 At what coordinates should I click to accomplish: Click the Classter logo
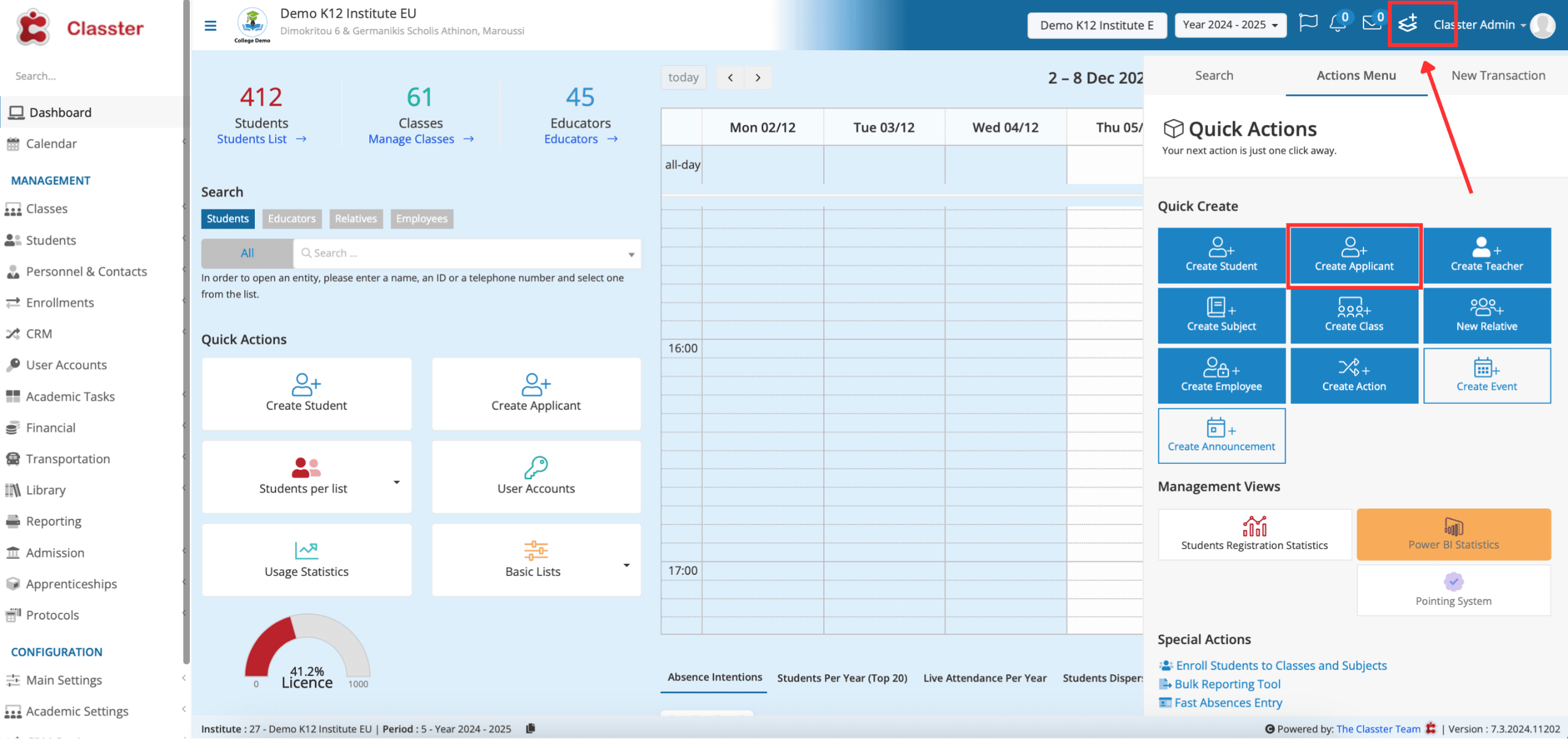pyautogui.click(x=80, y=28)
